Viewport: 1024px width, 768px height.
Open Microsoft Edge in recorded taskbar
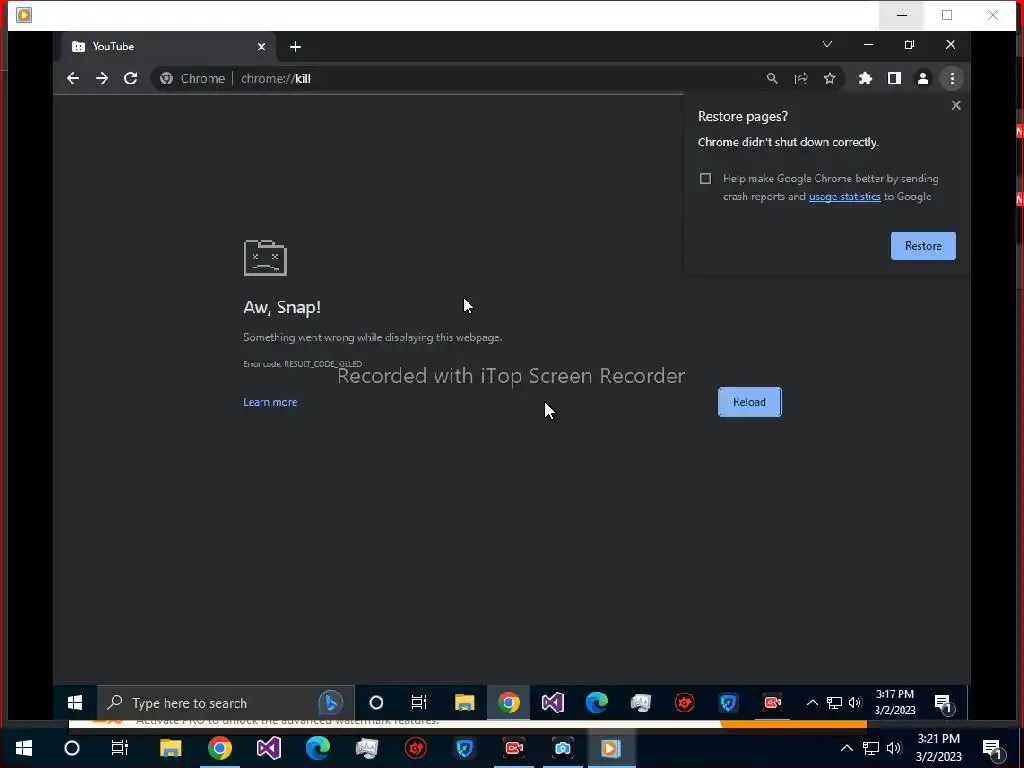596,703
